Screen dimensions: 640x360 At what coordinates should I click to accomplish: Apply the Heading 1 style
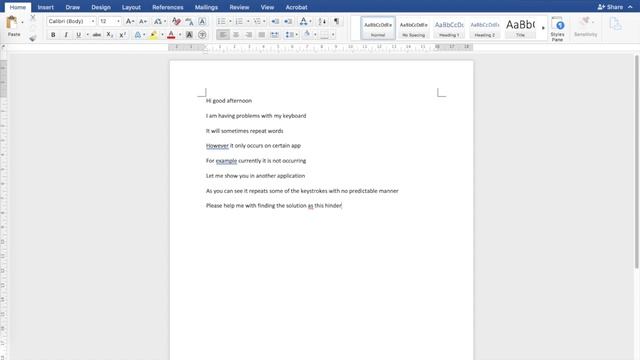449,28
